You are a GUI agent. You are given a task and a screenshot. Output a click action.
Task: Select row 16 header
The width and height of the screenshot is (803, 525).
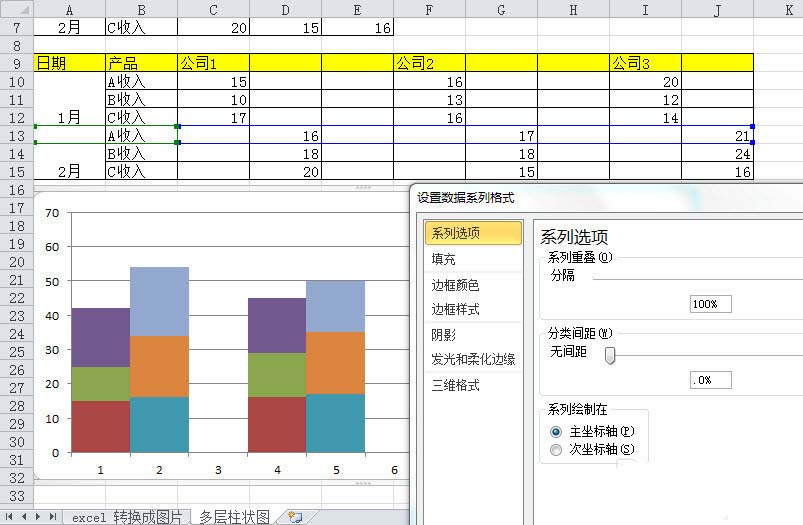pyautogui.click(x=16, y=190)
